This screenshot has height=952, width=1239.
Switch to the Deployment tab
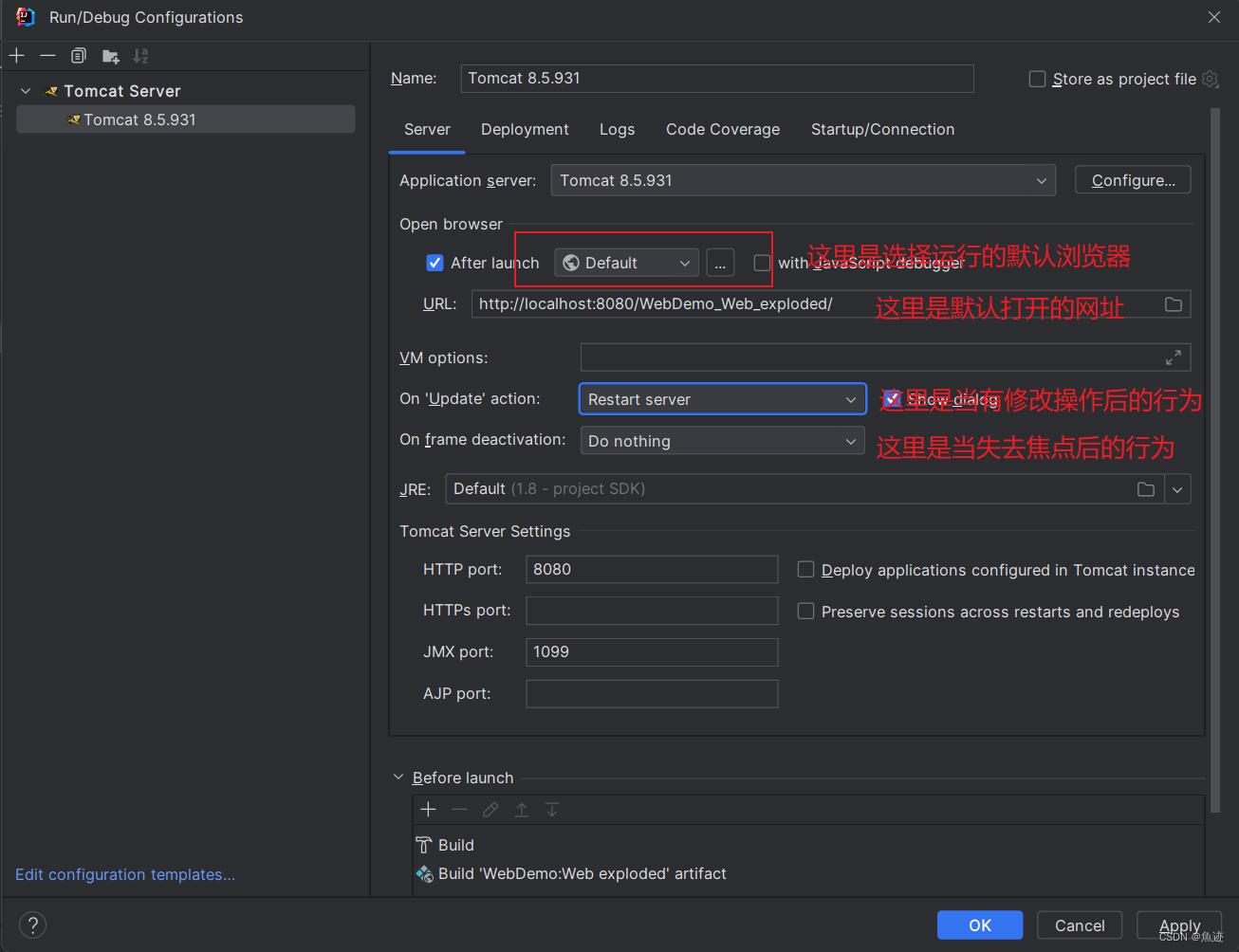[x=525, y=129]
